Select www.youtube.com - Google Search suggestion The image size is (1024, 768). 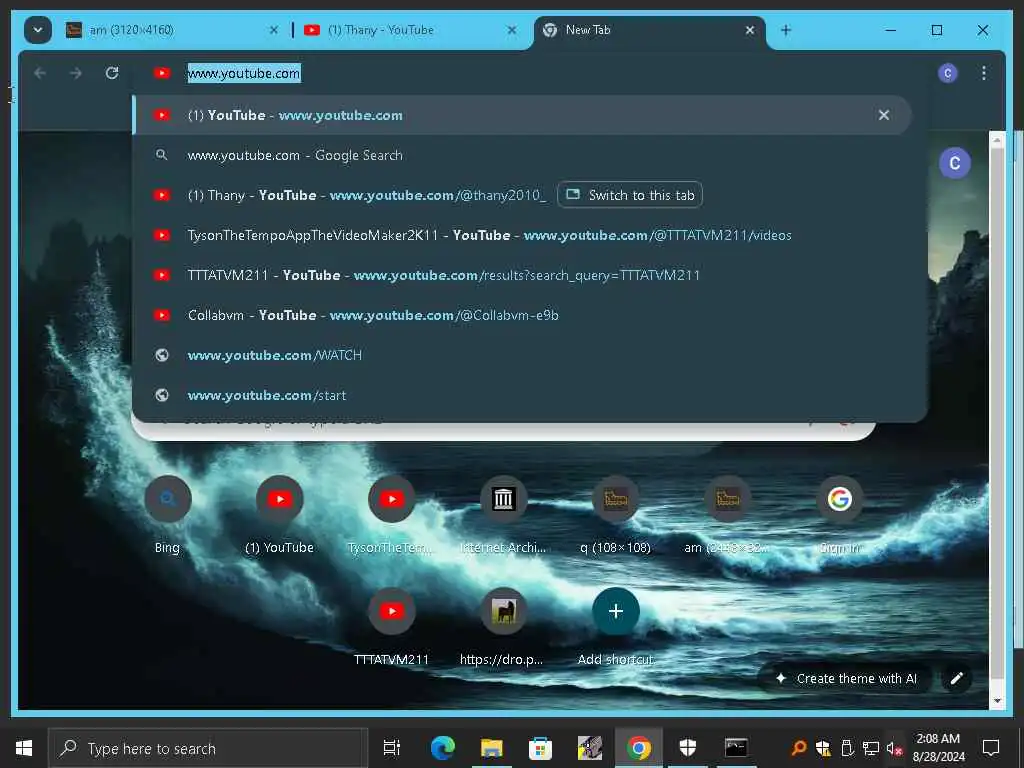tap(522, 155)
